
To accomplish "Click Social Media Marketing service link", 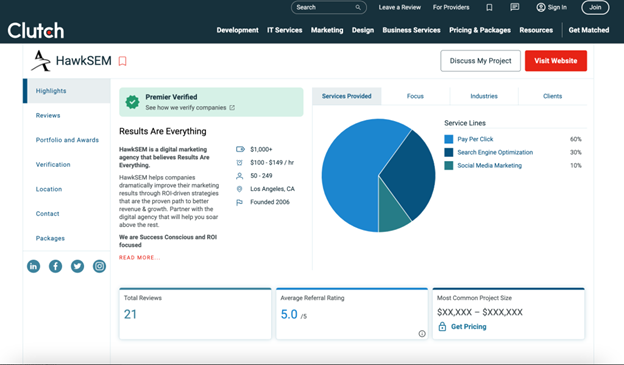I will click(x=489, y=165).
